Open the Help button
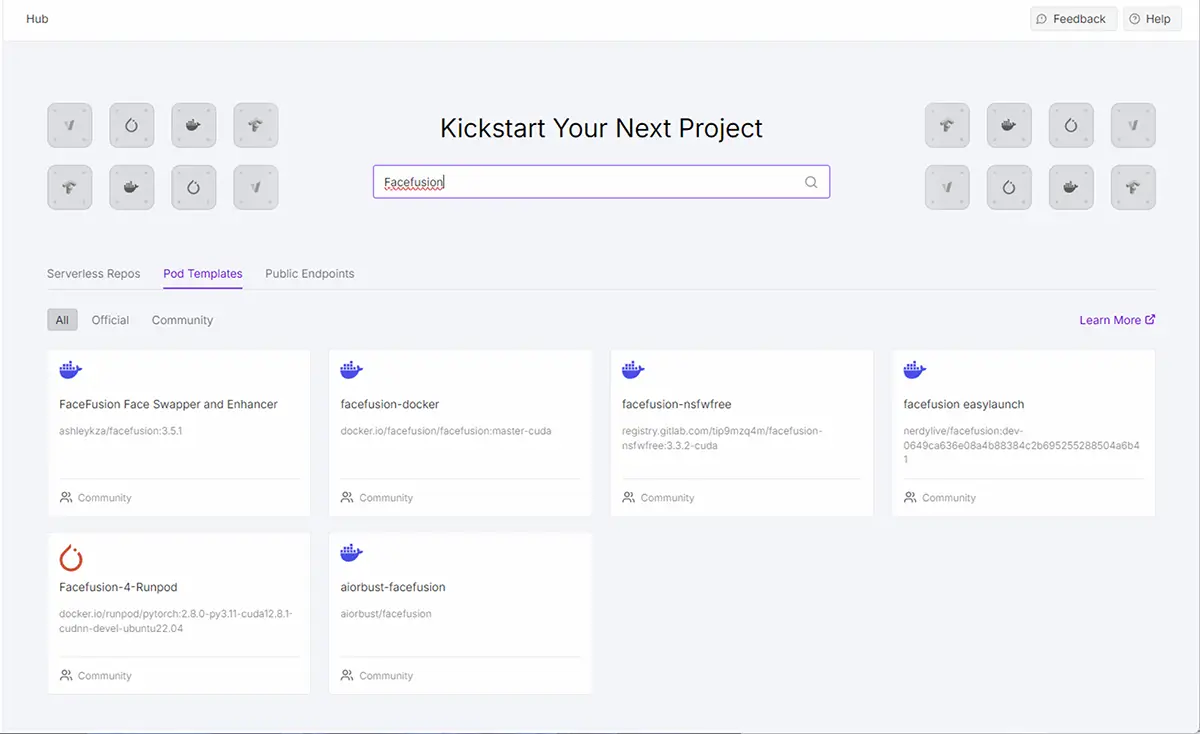 point(1151,19)
